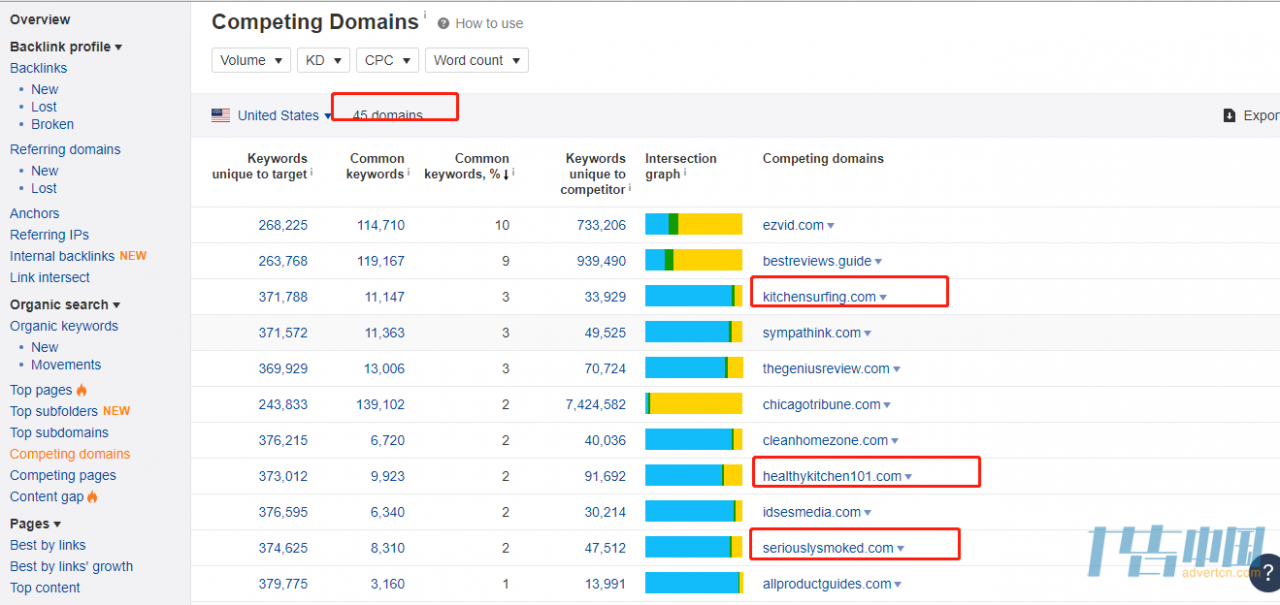Click the 139,102 common keywords value
This screenshot has height=605, width=1280.
(x=381, y=406)
